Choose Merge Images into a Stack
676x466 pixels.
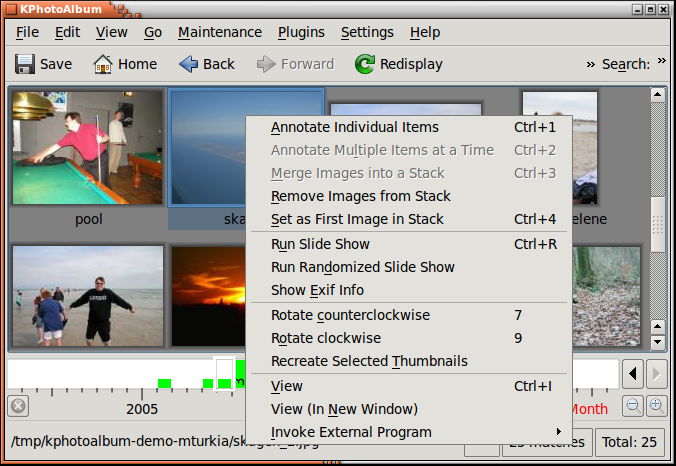409,173
